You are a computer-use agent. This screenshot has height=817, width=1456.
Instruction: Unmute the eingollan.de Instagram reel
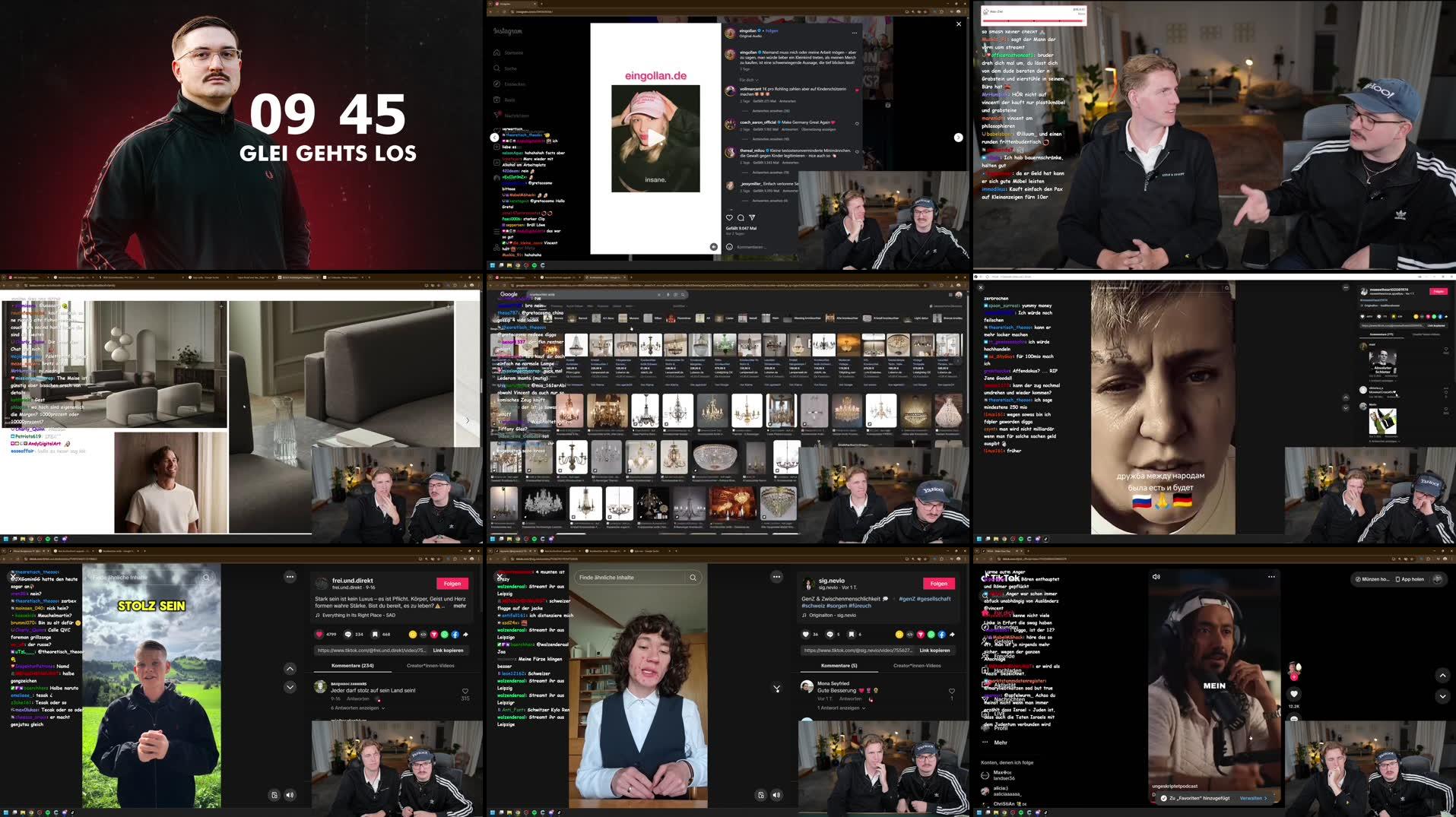(712, 246)
